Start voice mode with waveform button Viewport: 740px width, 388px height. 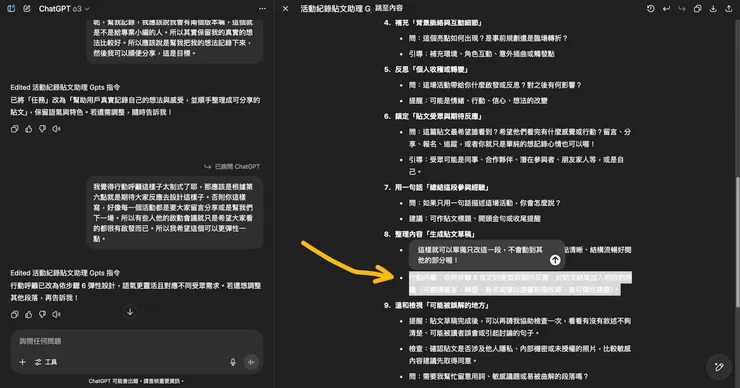251,362
